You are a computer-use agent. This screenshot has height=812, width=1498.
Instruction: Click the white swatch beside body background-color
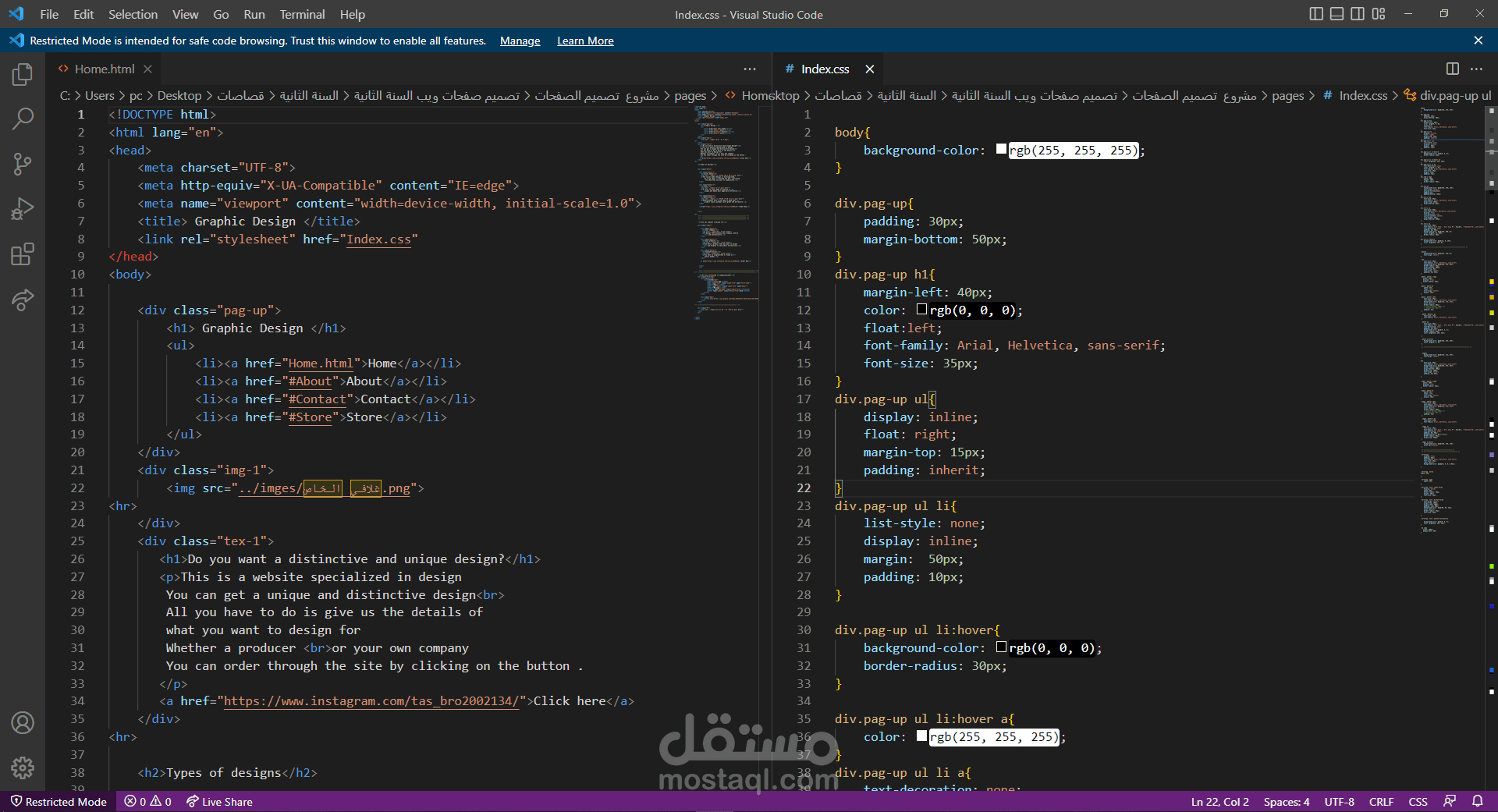1001,149
